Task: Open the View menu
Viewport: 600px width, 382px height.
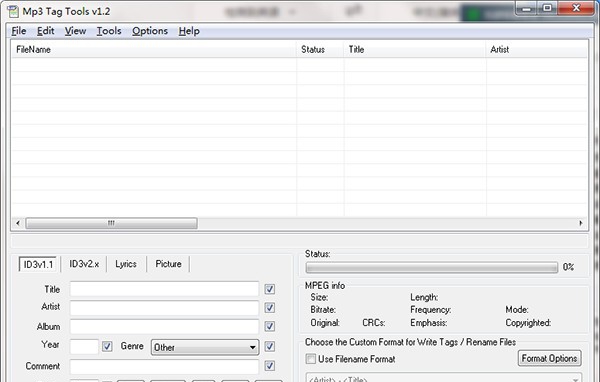Action: (75, 31)
